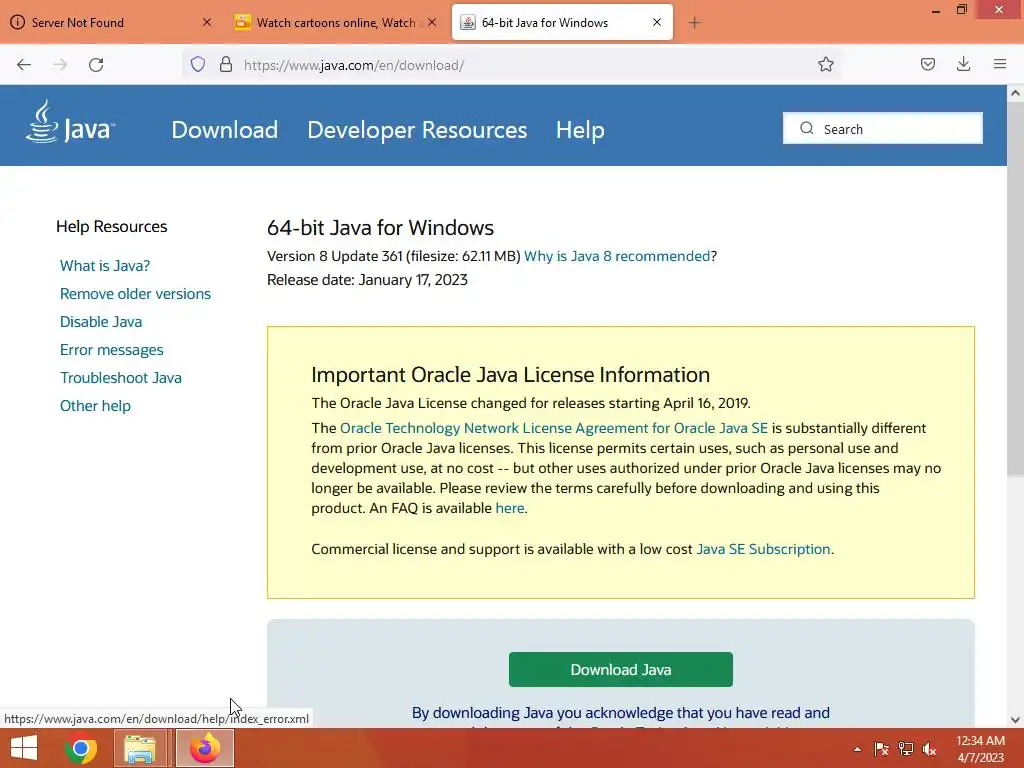Click the Download Java green button
Viewport: 1024px width, 768px height.
[620, 669]
